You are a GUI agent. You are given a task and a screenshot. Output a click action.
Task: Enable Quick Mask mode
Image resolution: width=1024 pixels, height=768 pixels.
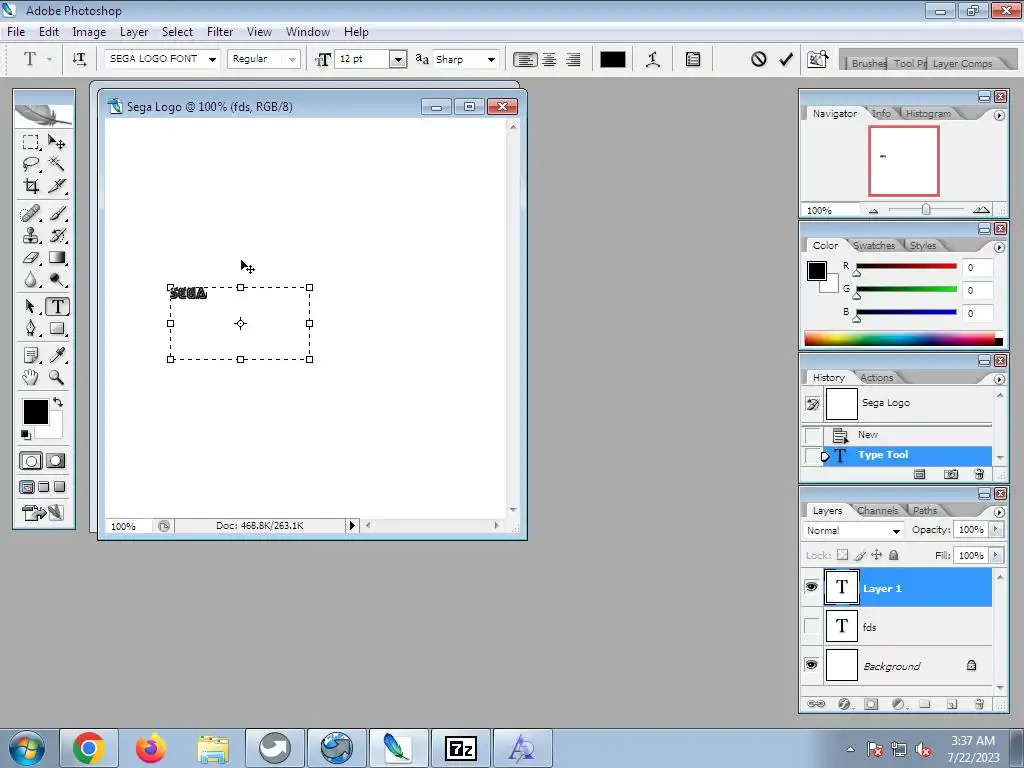click(x=56, y=461)
